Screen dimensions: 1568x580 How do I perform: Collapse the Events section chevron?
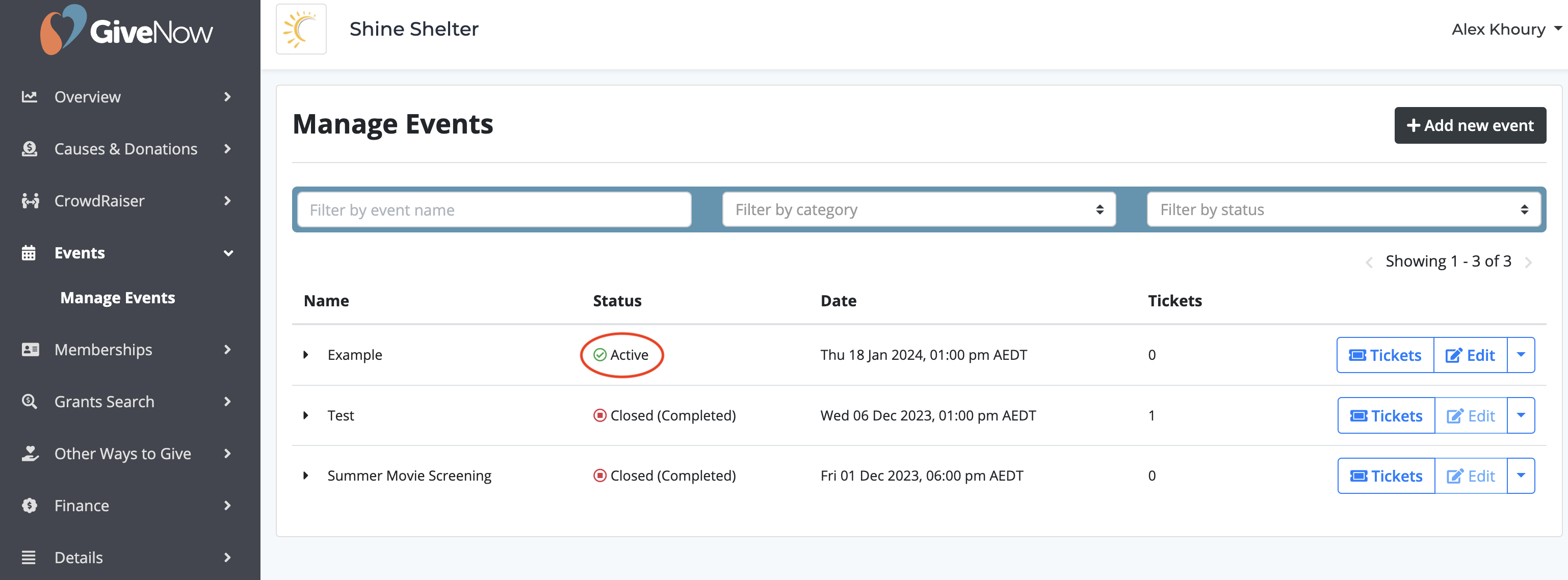click(x=228, y=253)
